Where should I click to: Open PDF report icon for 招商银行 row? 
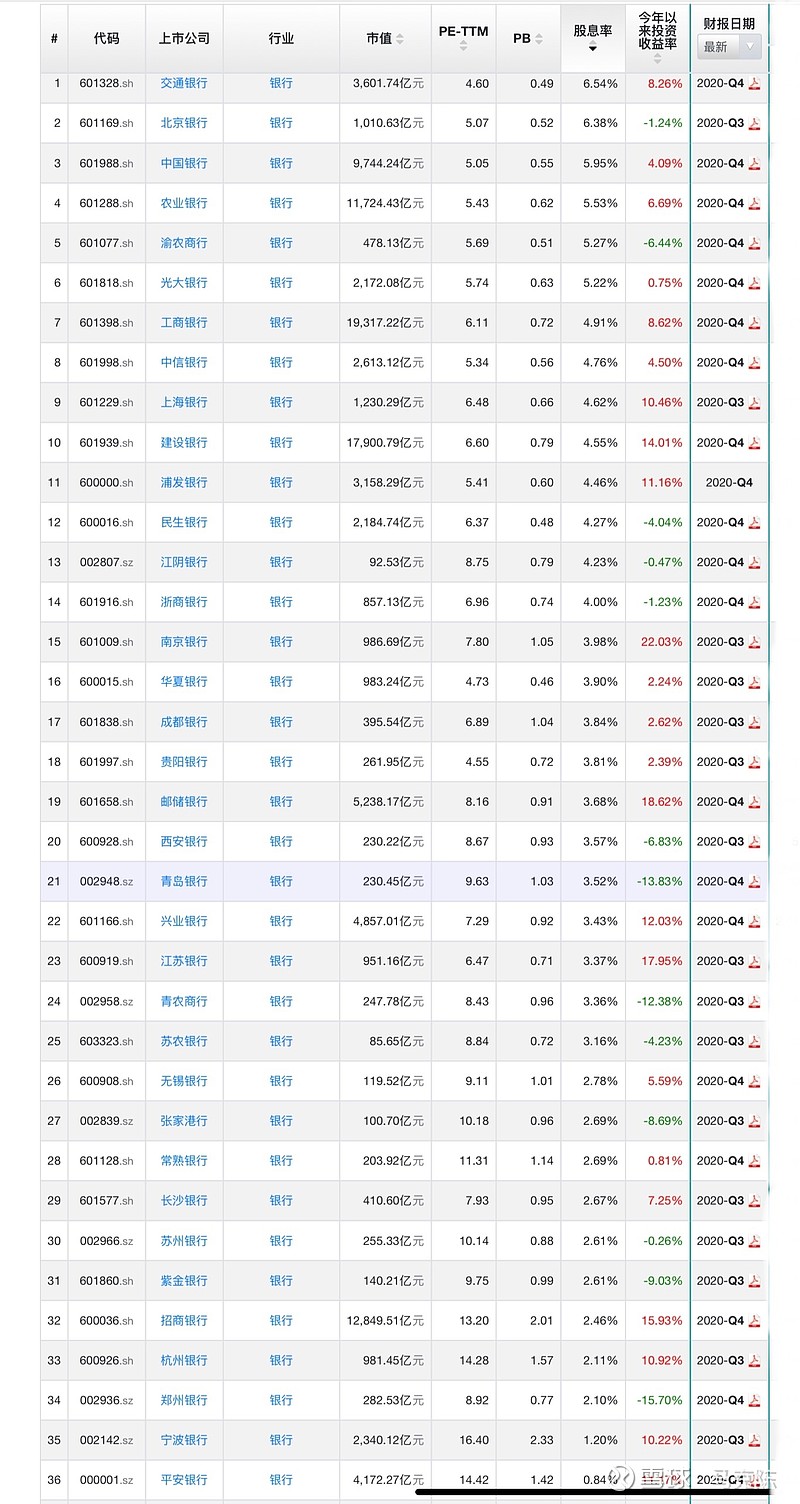click(755, 1321)
